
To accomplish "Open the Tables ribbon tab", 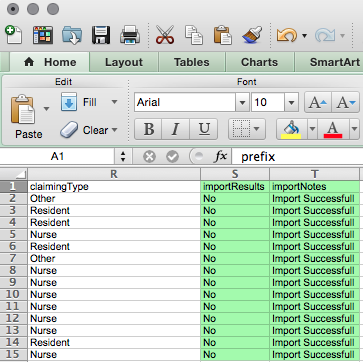I will click(x=192, y=62).
